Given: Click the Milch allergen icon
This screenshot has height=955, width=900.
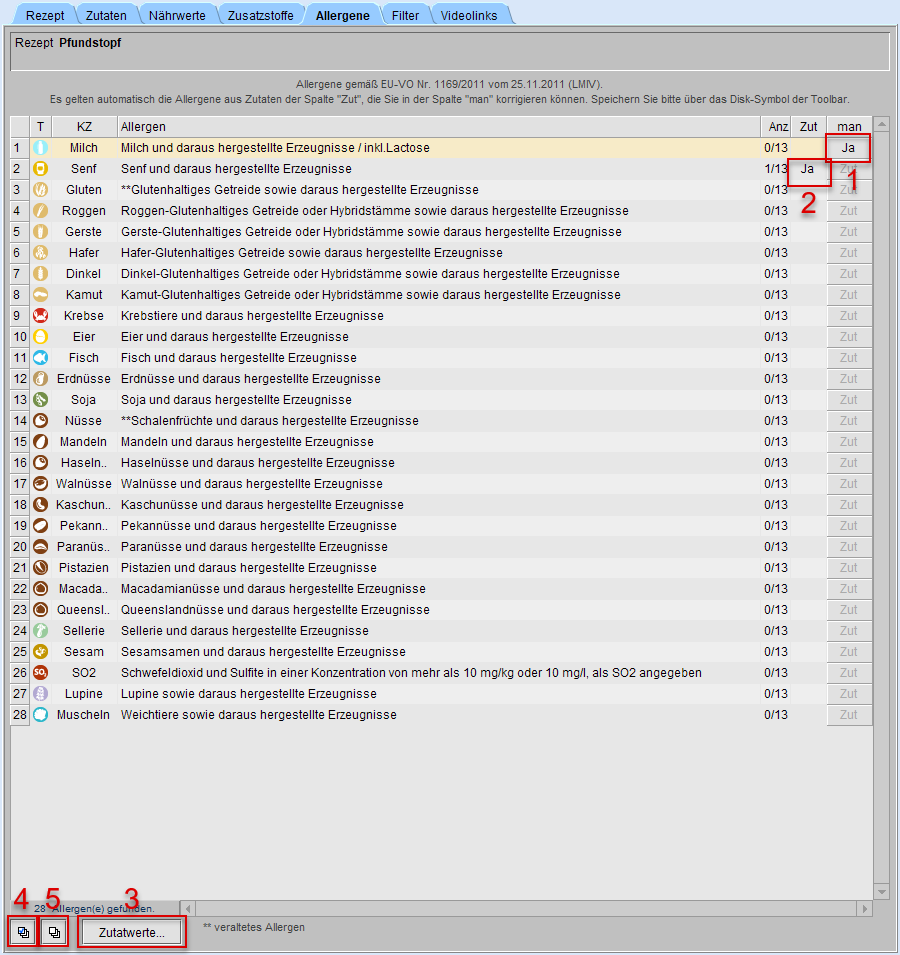Looking at the screenshot, I should pos(41,148).
